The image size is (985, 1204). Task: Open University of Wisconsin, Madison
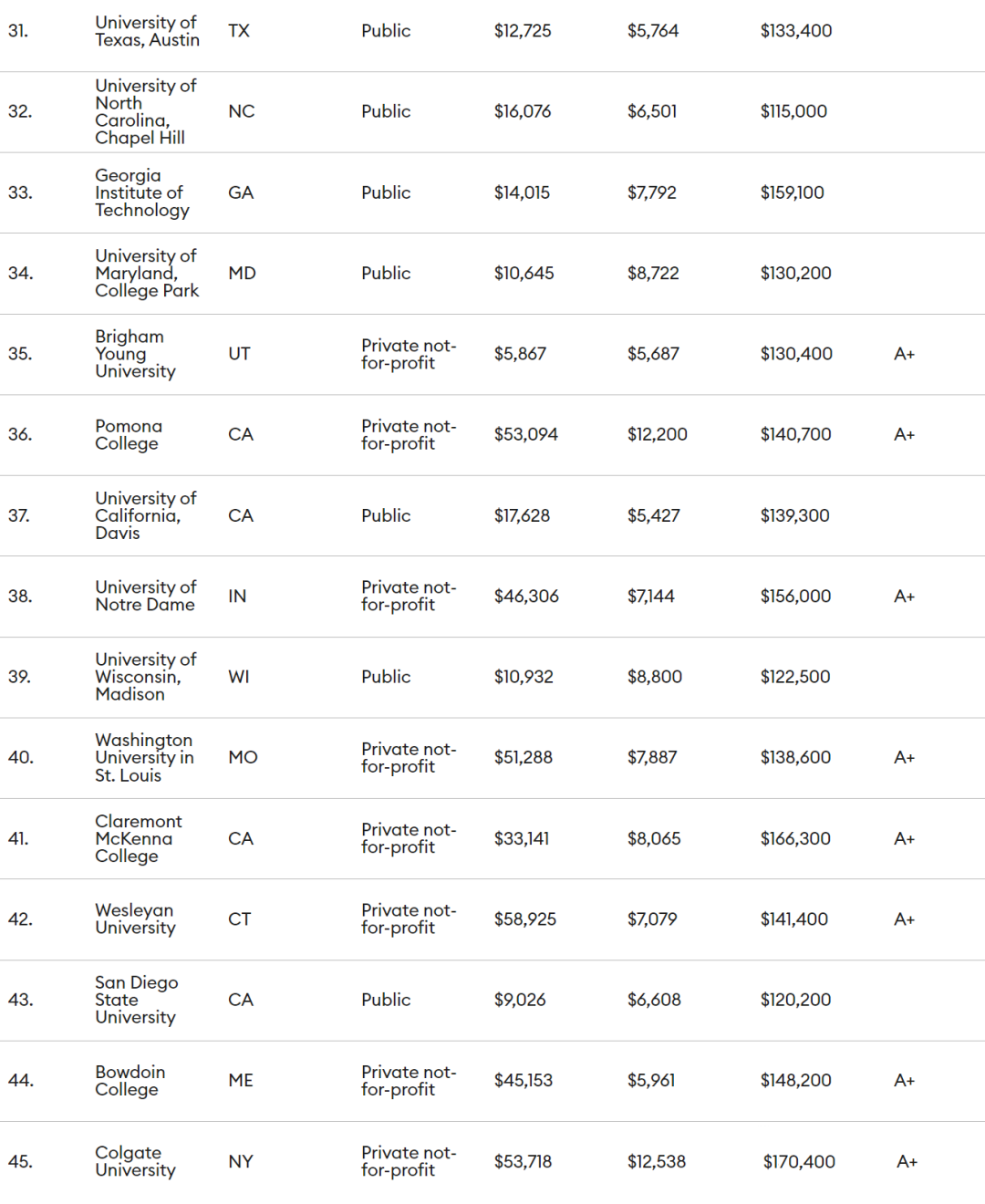coord(145,677)
